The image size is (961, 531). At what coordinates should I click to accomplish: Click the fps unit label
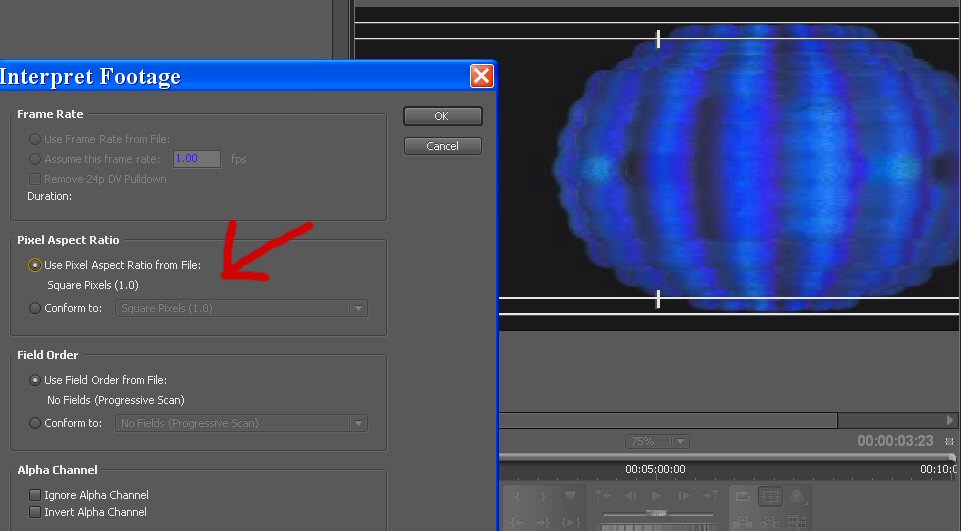click(238, 159)
